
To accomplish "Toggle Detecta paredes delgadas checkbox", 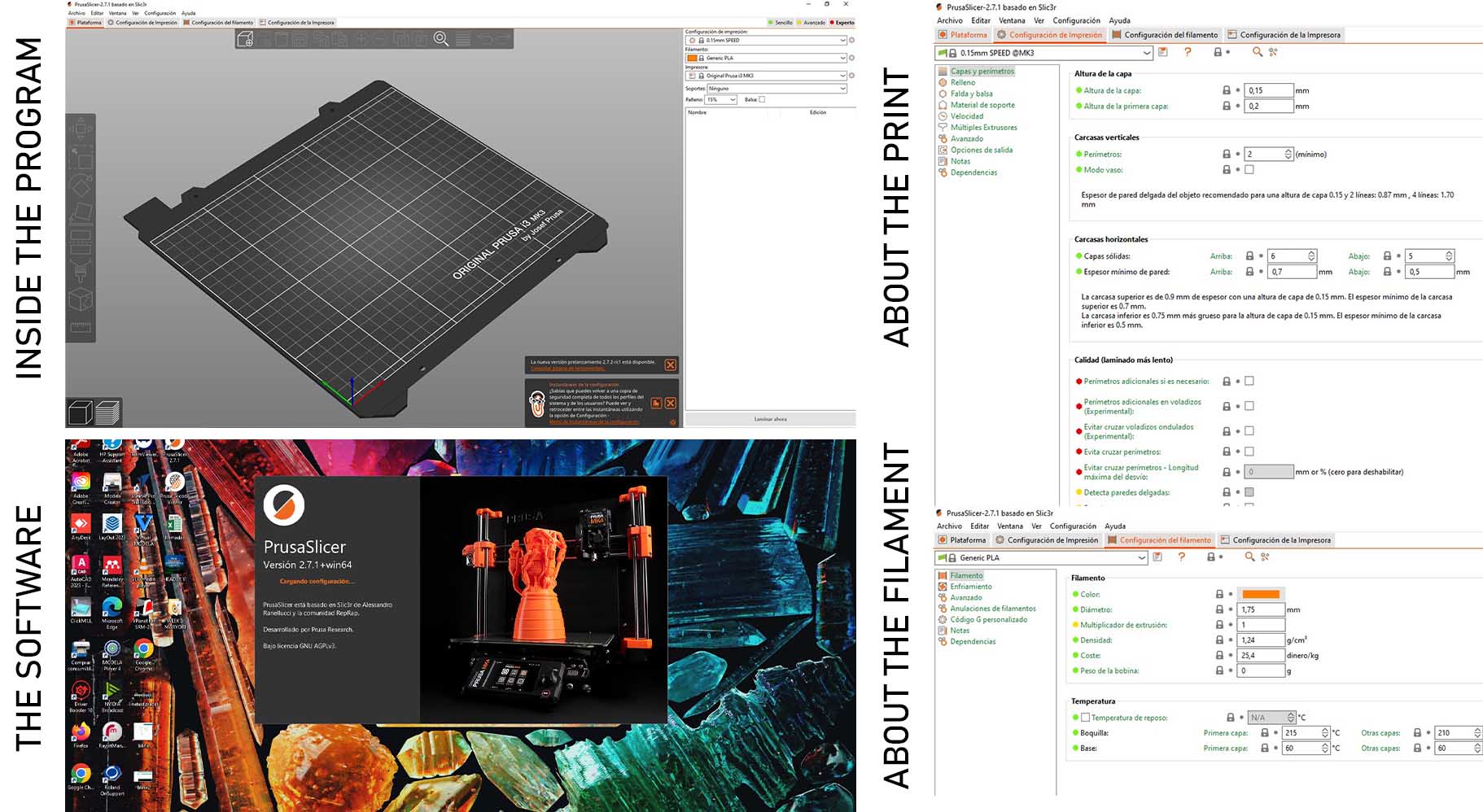I will pos(1249,492).
